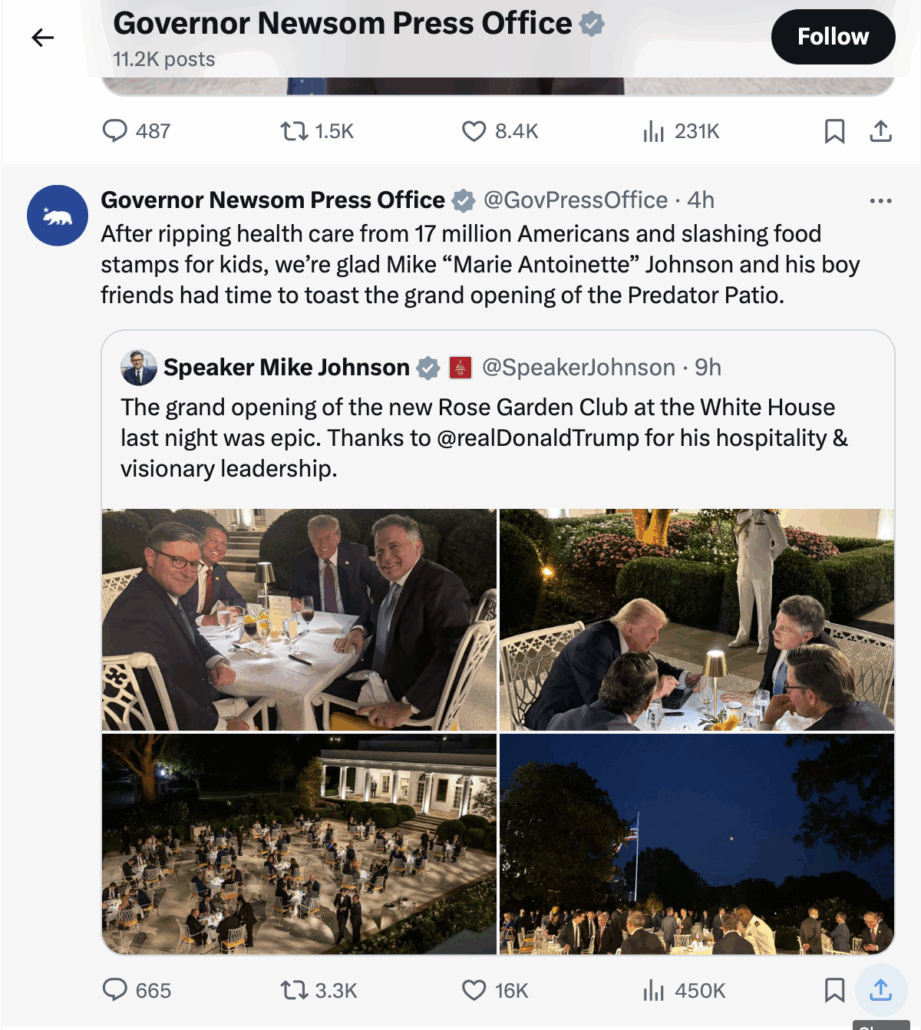Bookmark the top post
Image resolution: width=921 pixels, height=1030 pixels.
coord(834,131)
